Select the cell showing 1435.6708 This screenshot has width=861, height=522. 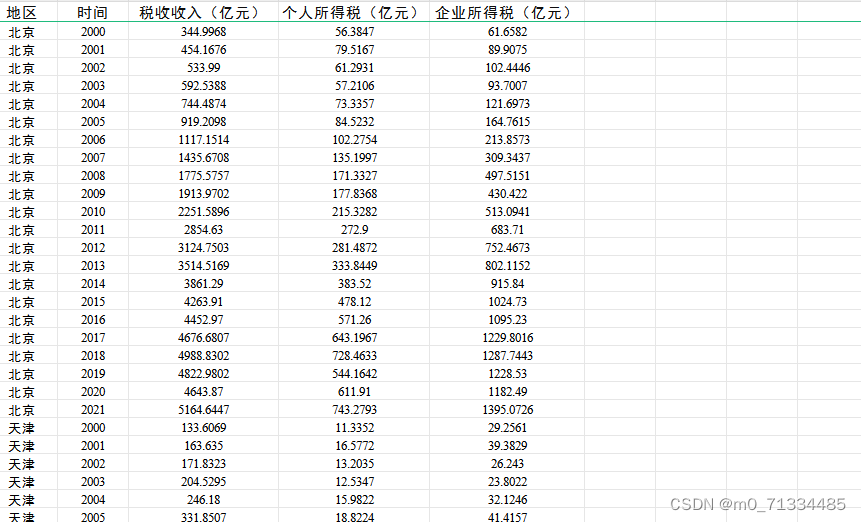click(x=204, y=158)
